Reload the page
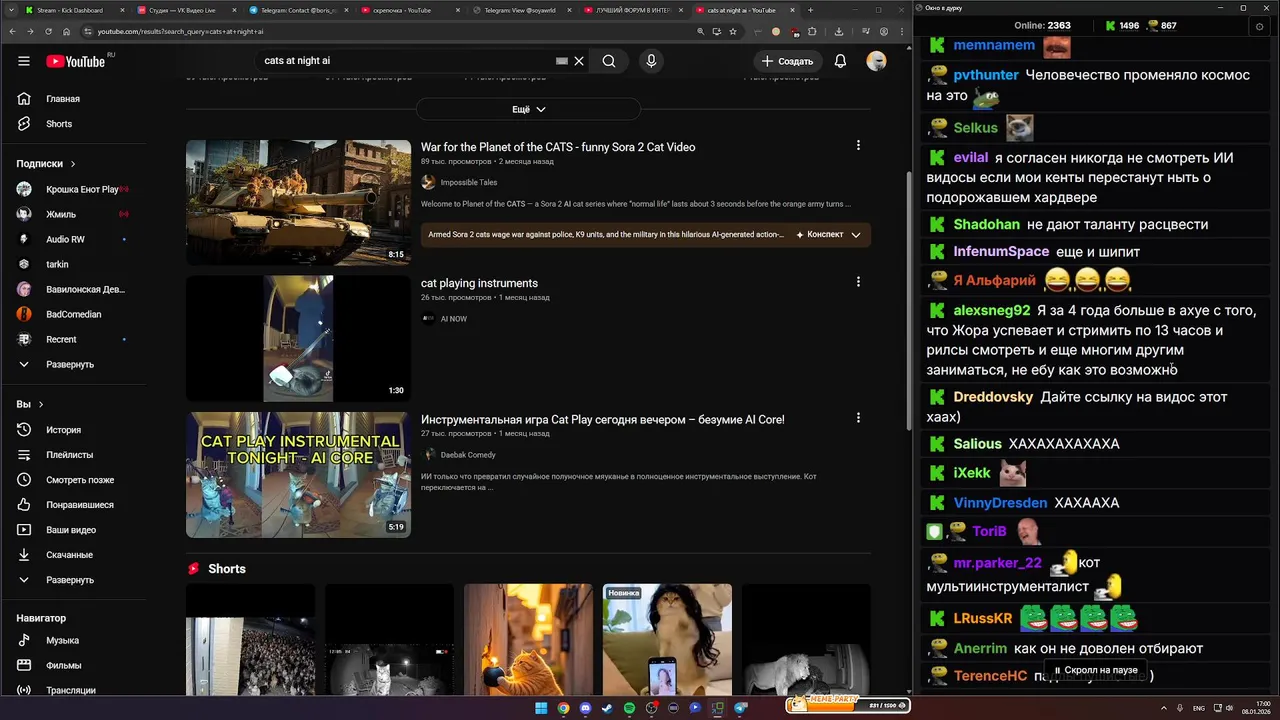This screenshot has width=1280, height=720. tap(48, 32)
